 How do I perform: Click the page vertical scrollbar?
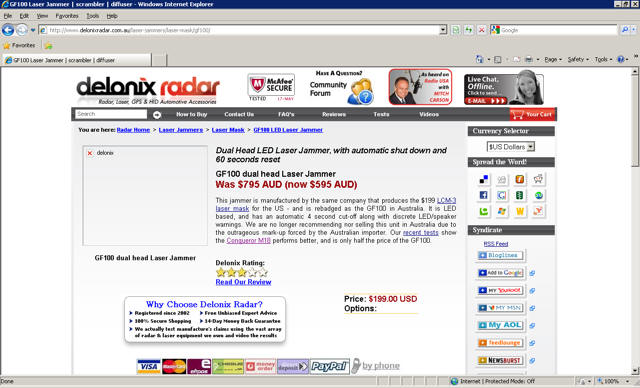(635, 221)
